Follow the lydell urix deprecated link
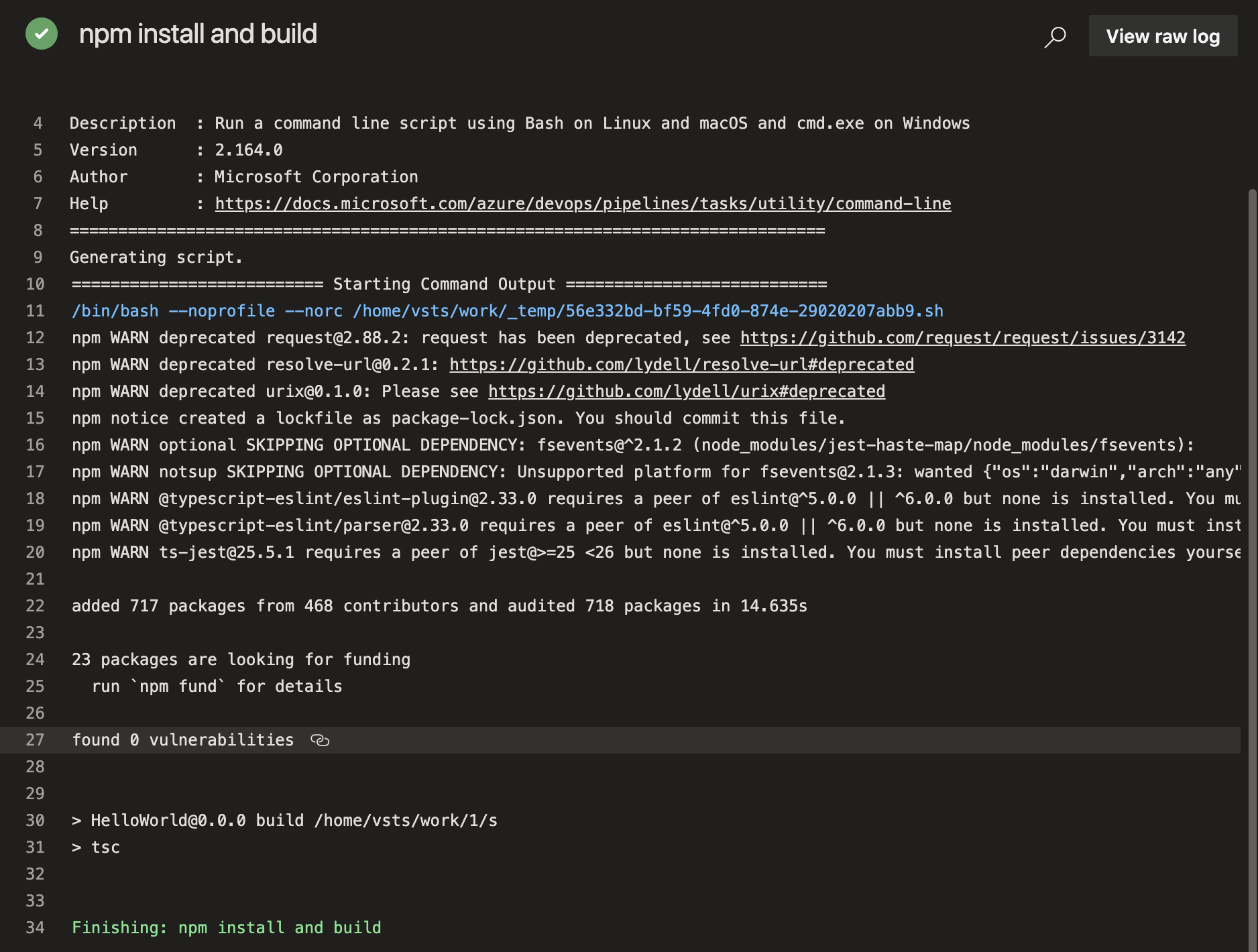This screenshot has width=1258, height=952. coord(687,392)
